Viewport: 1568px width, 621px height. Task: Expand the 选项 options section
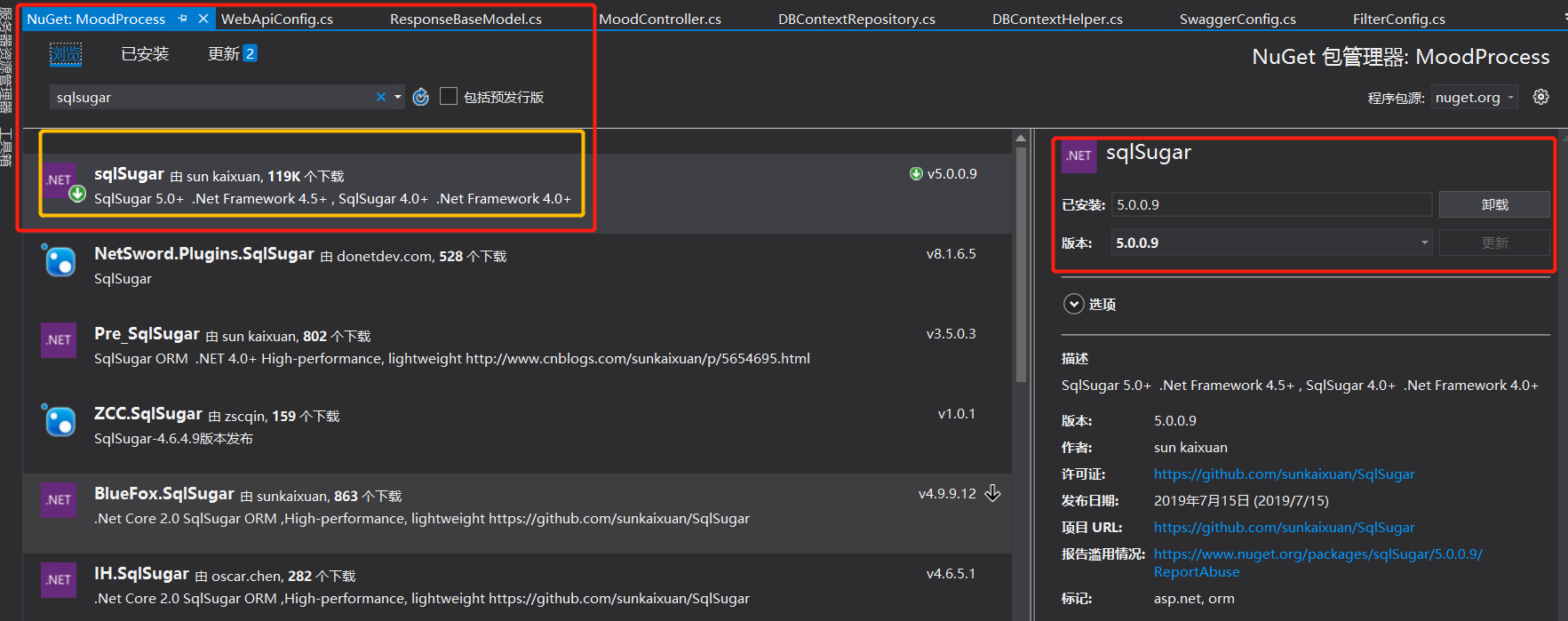pos(1074,304)
